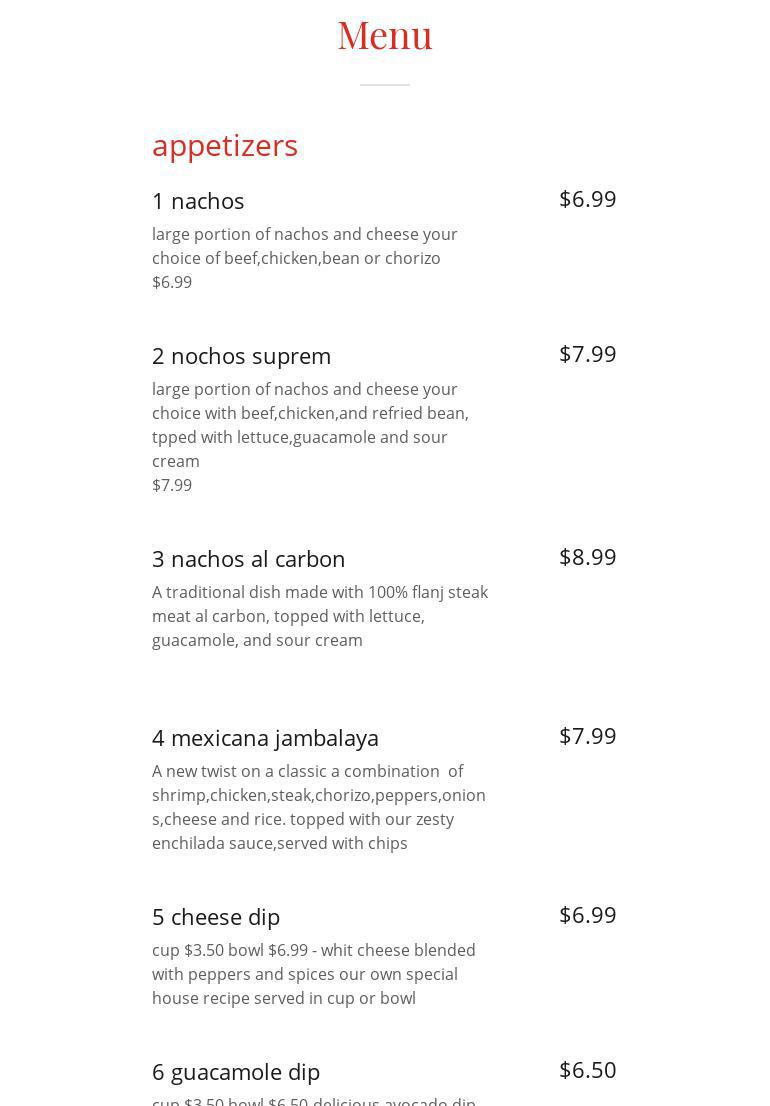Select the 3 nachos al carbon title
The image size is (770, 1106).
point(248,559)
